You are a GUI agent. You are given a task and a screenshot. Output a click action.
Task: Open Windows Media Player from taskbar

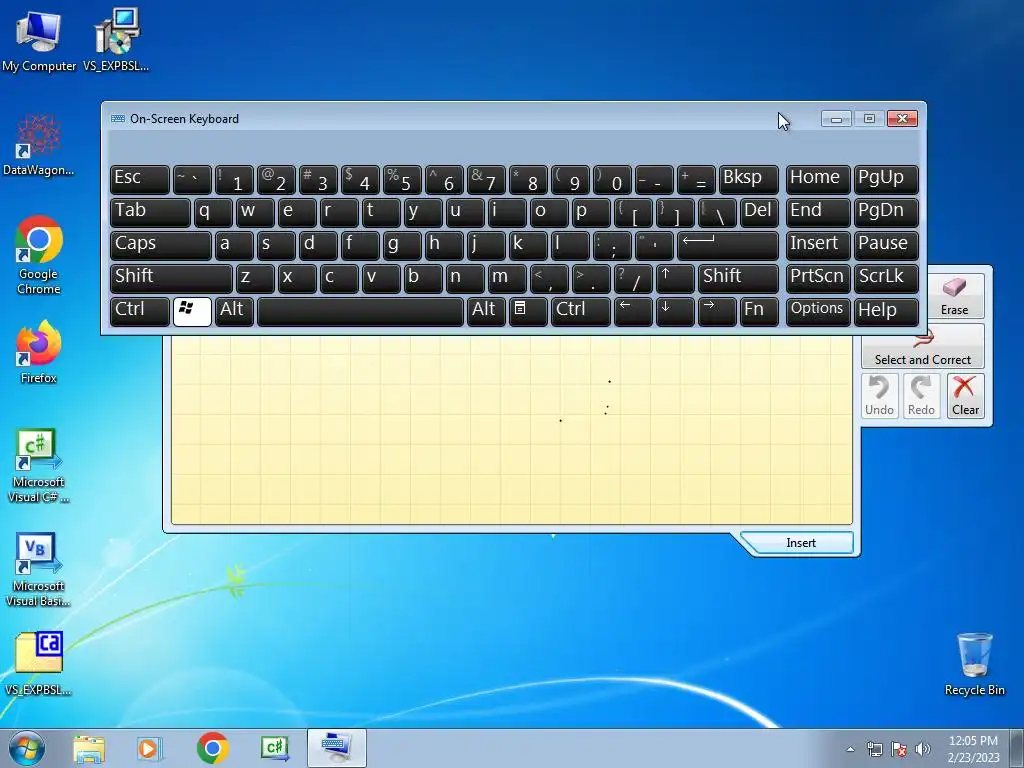pyautogui.click(x=150, y=748)
